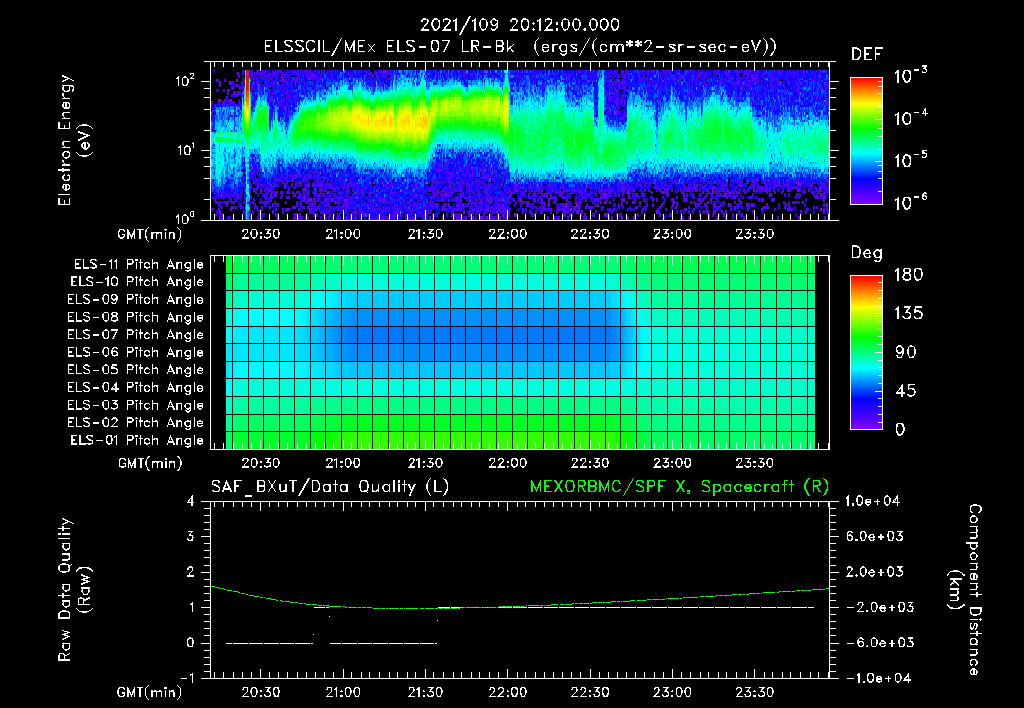Click the GMT(min) label under the pitch angle panel
The width and height of the screenshot is (1024, 708).
click(150, 464)
